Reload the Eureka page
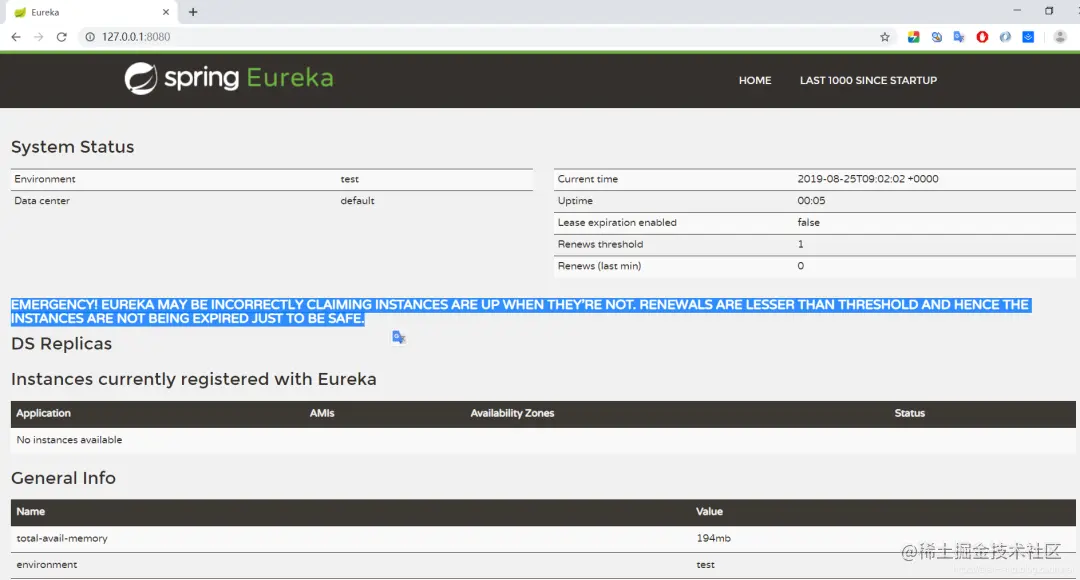1080x580 pixels. point(61,37)
